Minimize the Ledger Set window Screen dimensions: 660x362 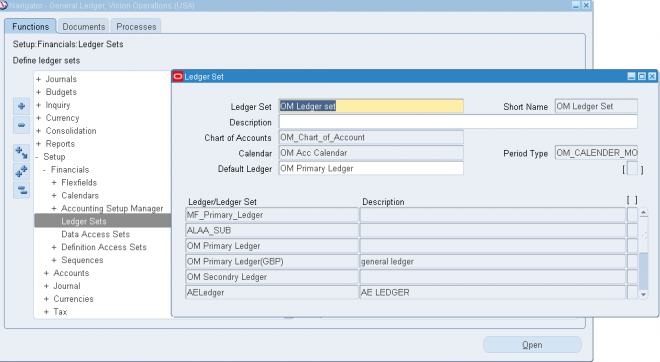point(631,76)
